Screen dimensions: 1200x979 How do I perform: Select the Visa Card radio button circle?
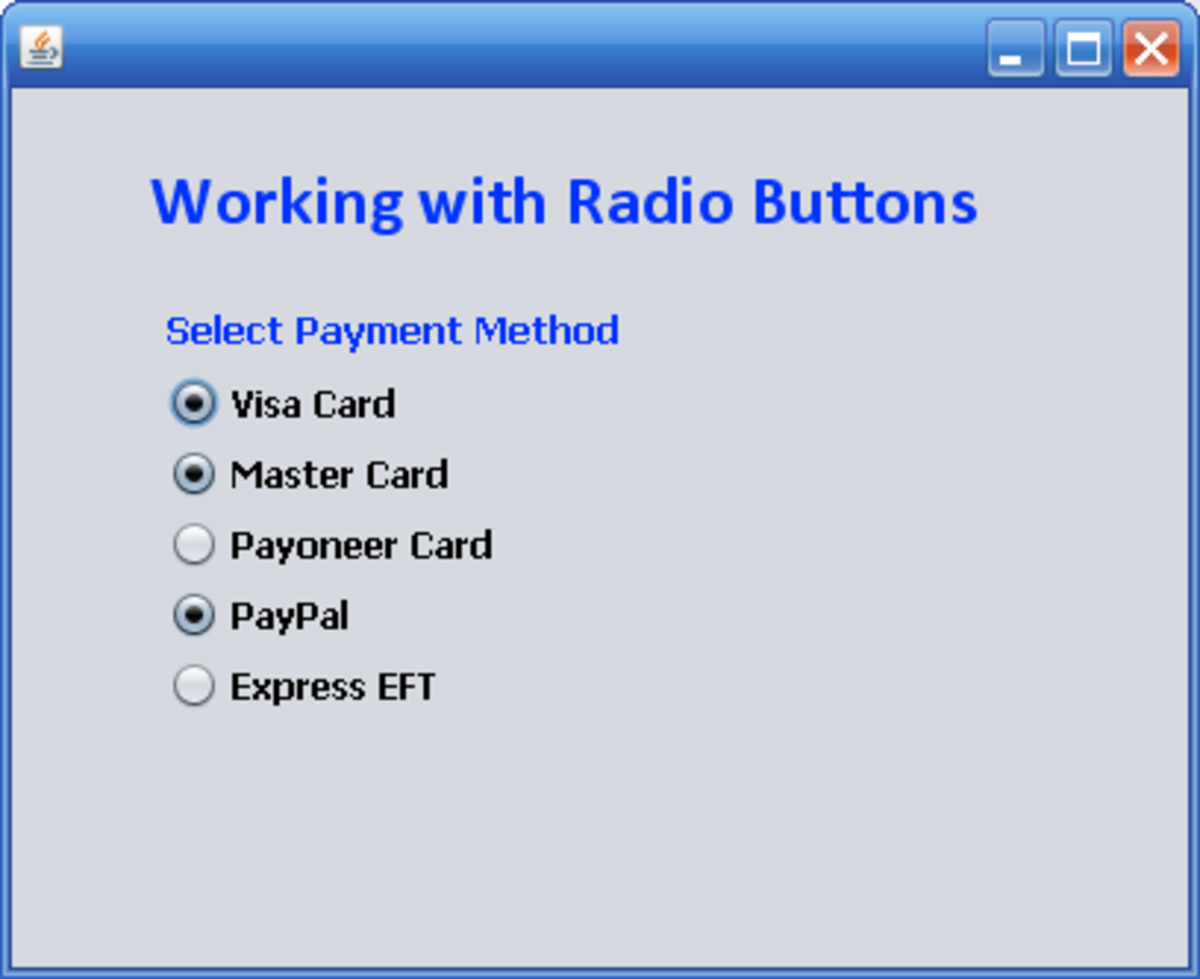pos(193,403)
